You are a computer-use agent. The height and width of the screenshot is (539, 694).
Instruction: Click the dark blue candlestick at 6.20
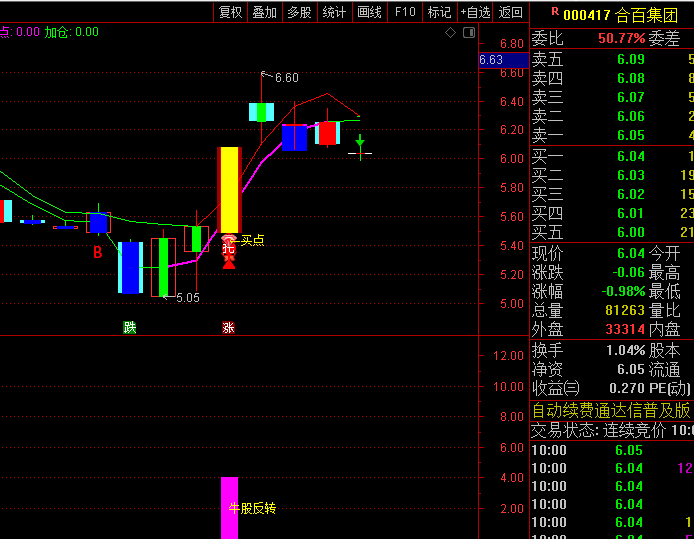294,138
